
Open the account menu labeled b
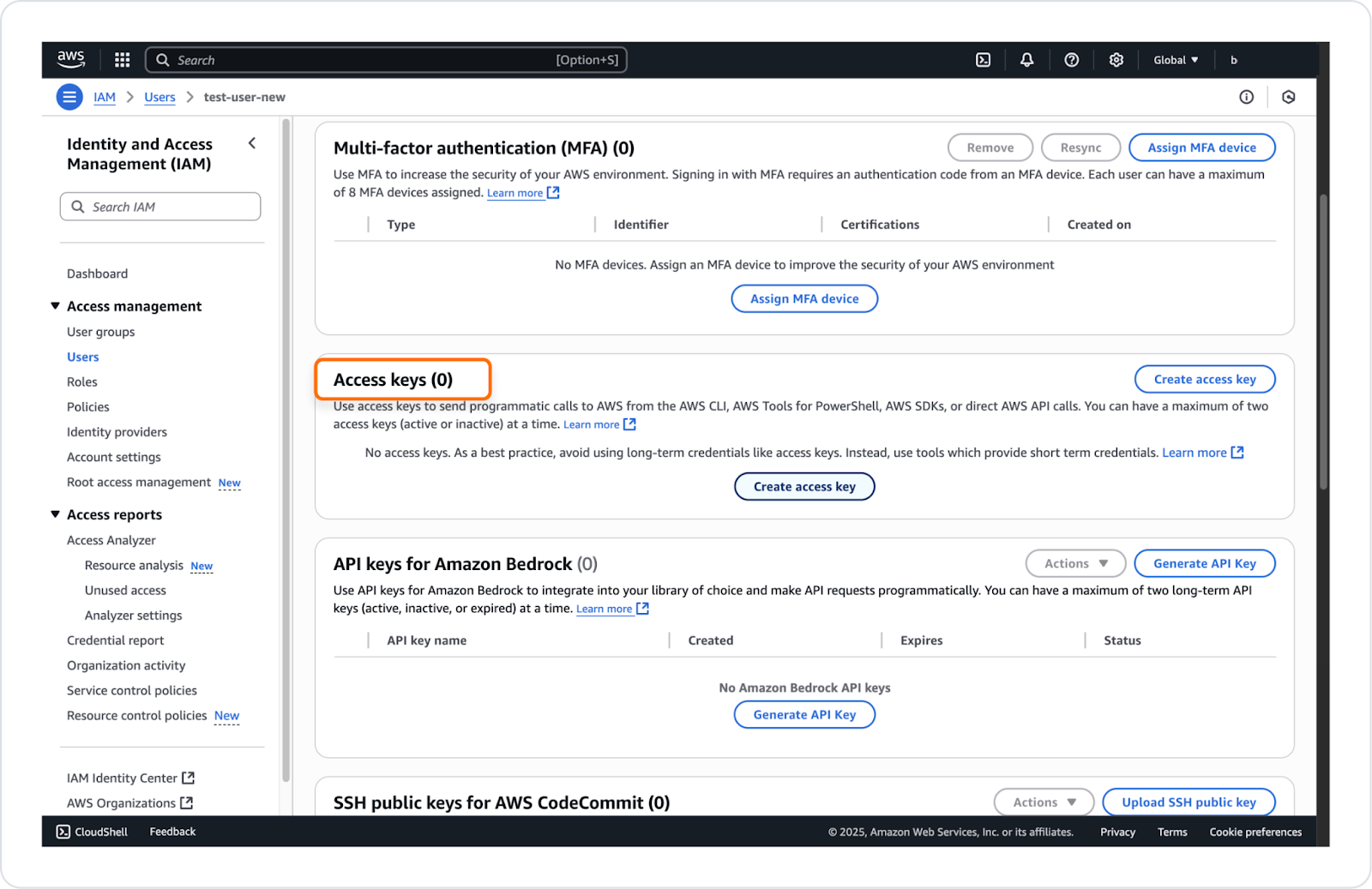click(1234, 60)
